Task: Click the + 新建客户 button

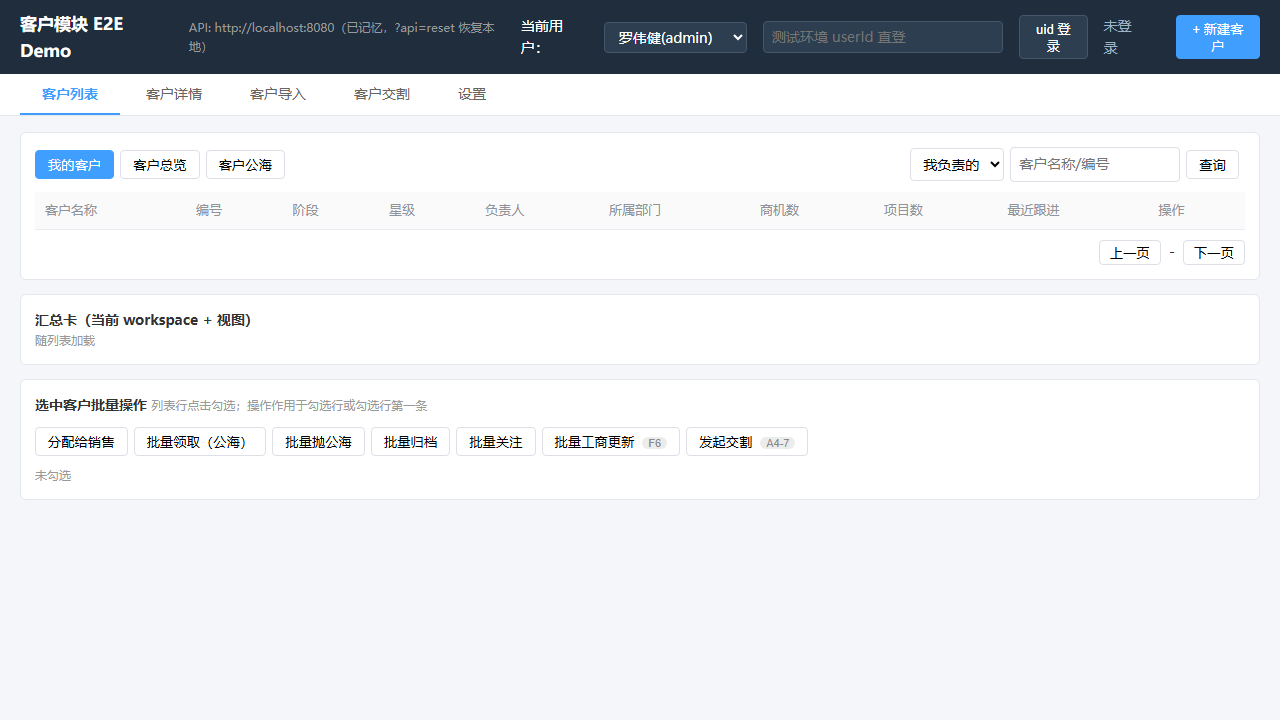Action: pyautogui.click(x=1218, y=37)
